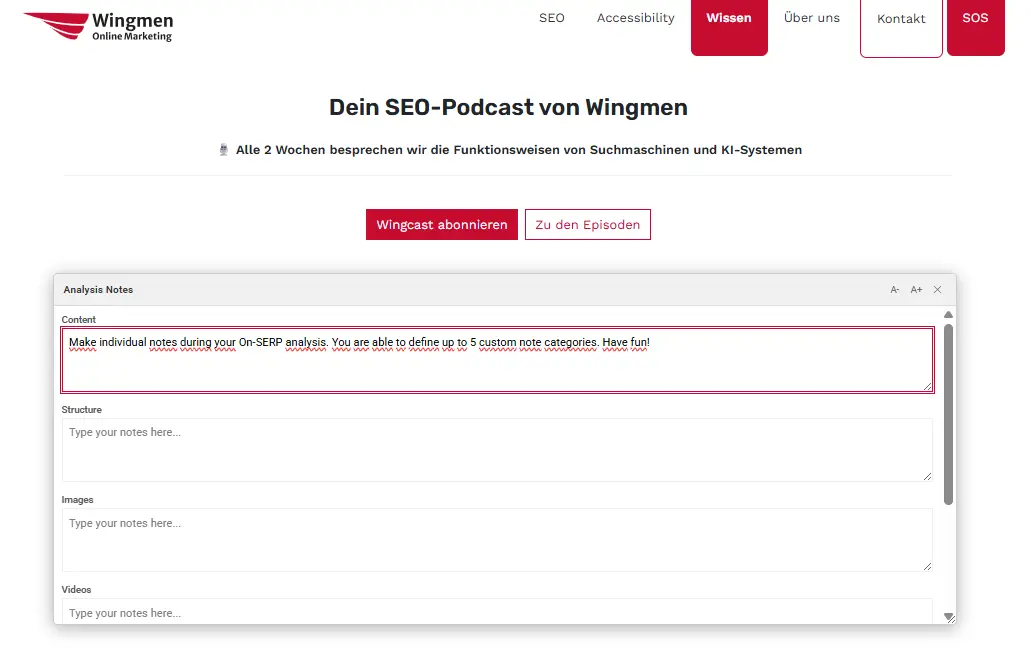Click Images textarea resize handle
Viewport: 1030px width, 649px height.
(928, 566)
